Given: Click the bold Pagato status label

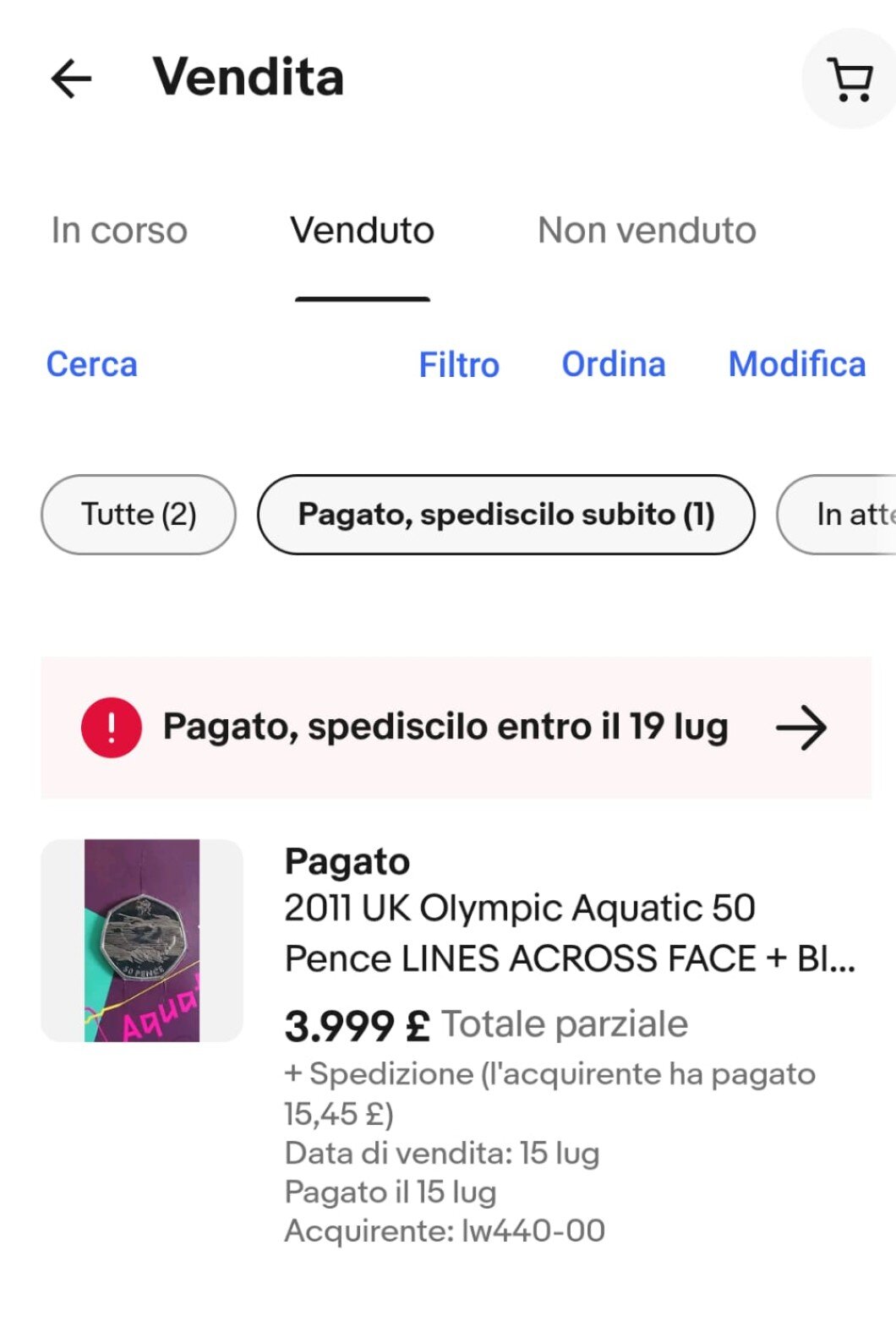Looking at the screenshot, I should click(x=347, y=862).
